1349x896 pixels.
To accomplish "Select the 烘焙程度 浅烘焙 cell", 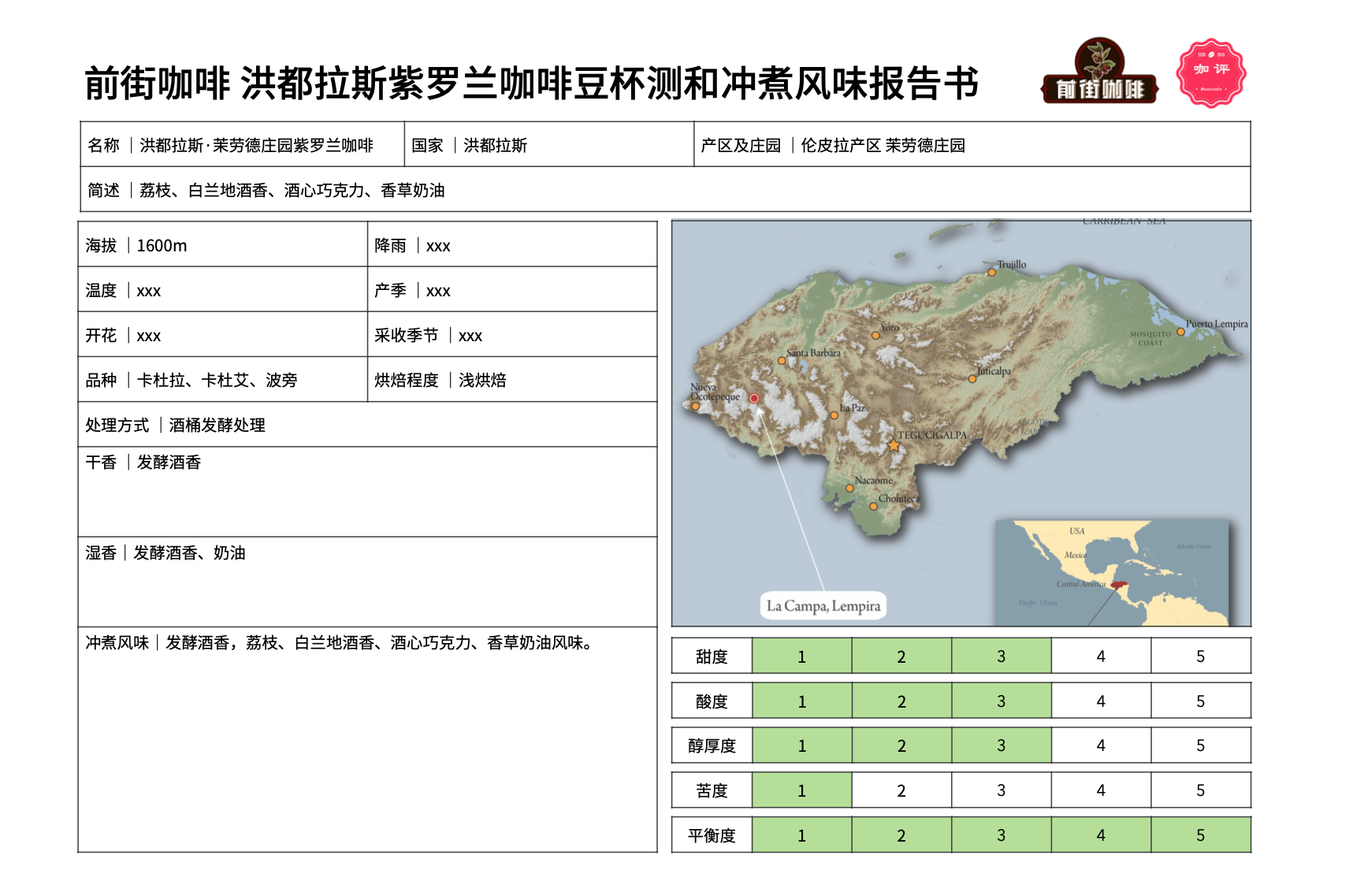I will 512,380.
